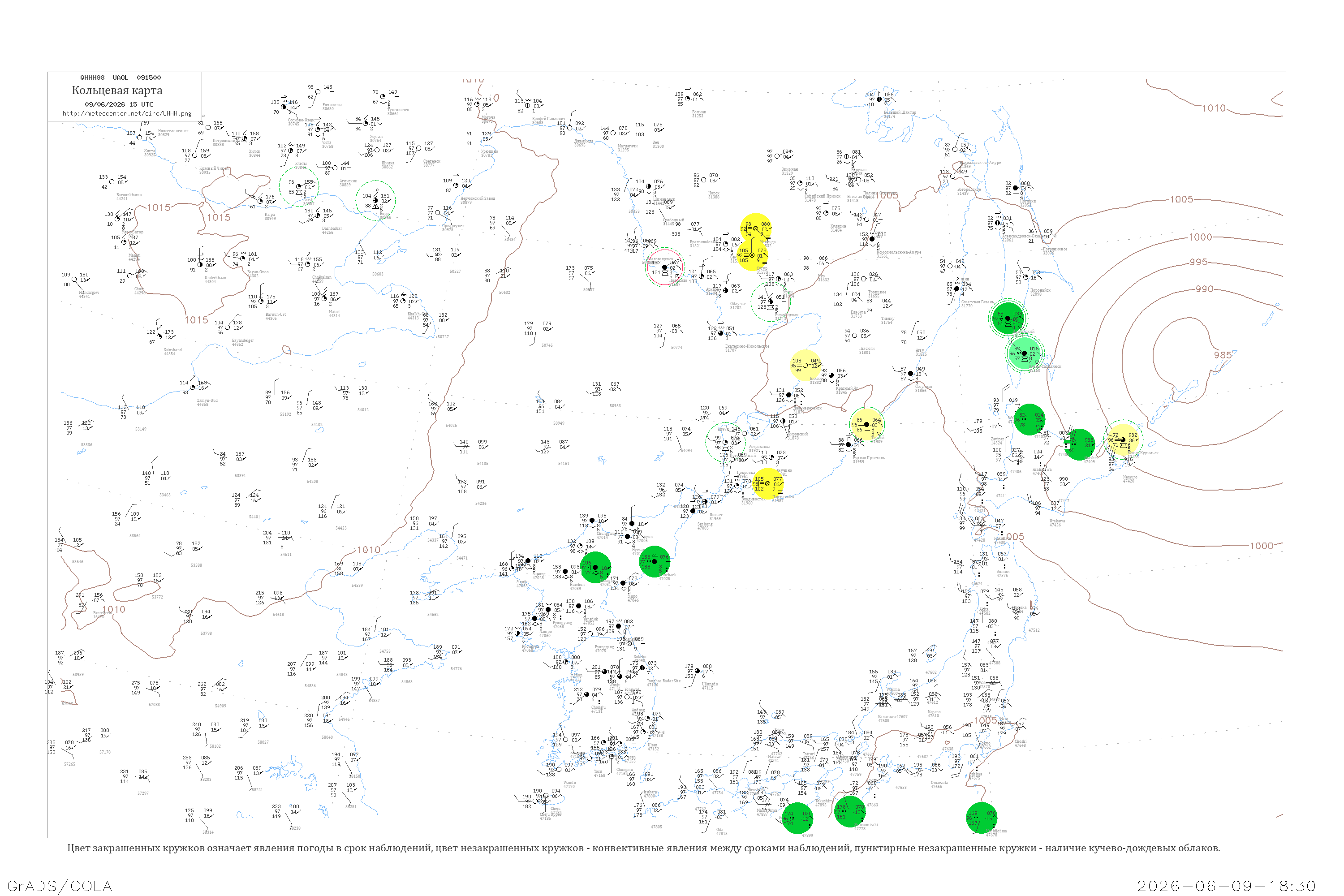Click the station label "Романовка"
The width and height of the screenshot is (1344, 896).
tap(332, 105)
